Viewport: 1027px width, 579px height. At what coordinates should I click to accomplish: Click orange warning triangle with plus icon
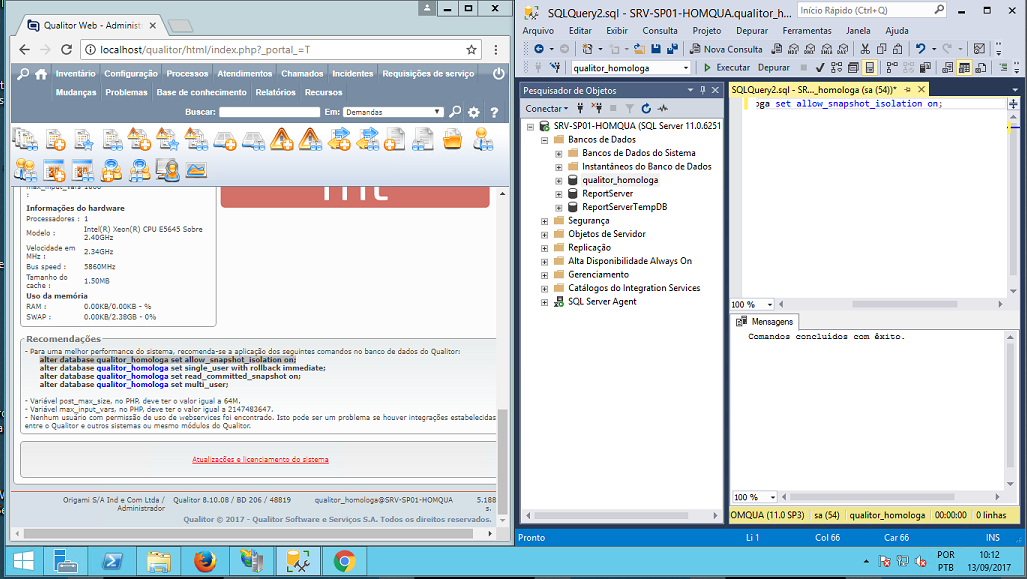[282, 140]
